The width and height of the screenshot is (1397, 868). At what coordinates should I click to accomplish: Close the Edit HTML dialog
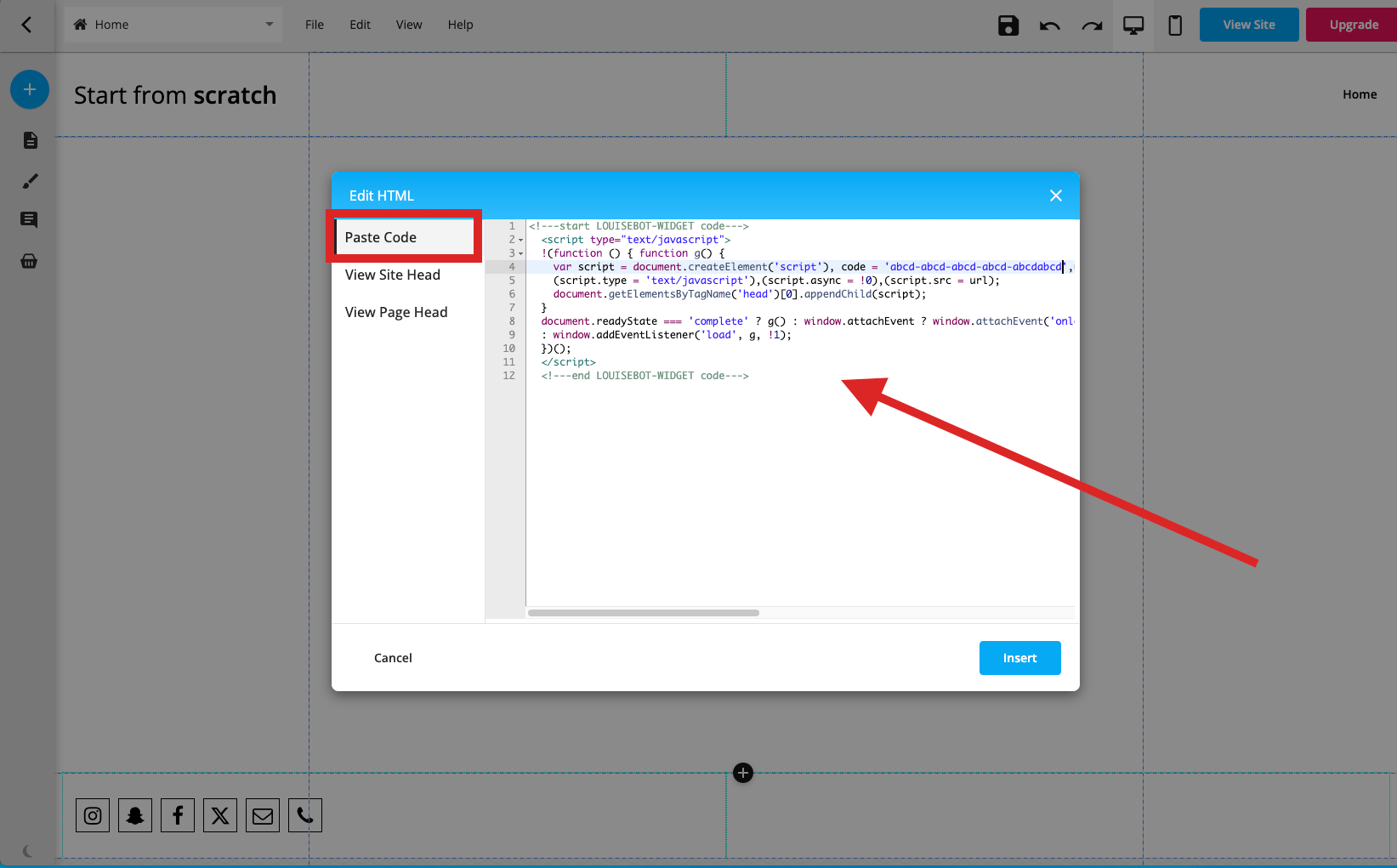click(x=1056, y=196)
